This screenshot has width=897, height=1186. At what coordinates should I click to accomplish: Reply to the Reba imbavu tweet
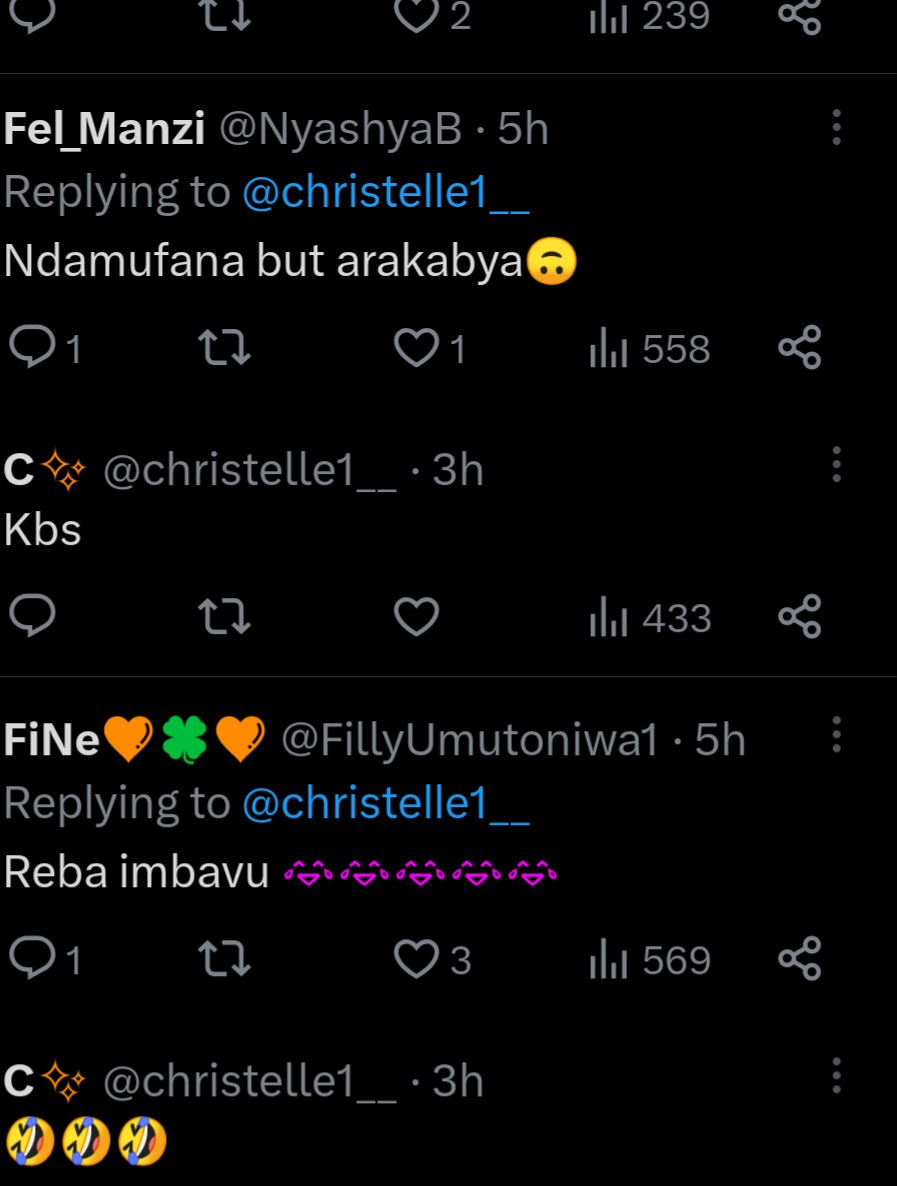(32, 959)
